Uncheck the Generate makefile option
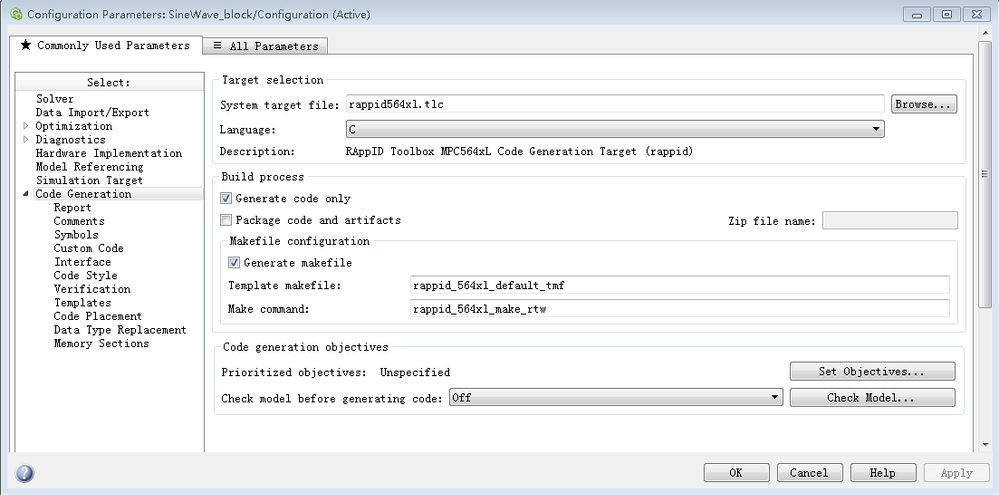The height and width of the screenshot is (495, 999). [x=234, y=263]
